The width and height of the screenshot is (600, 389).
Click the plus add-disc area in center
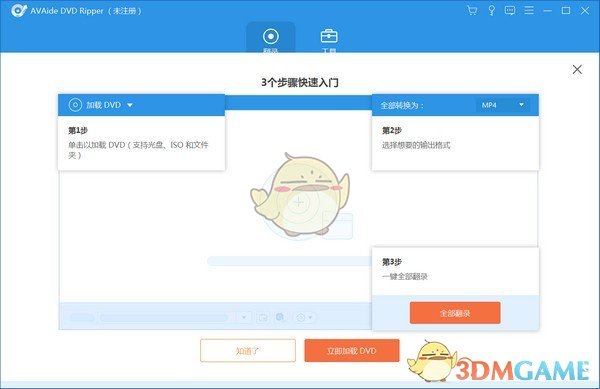point(298,202)
